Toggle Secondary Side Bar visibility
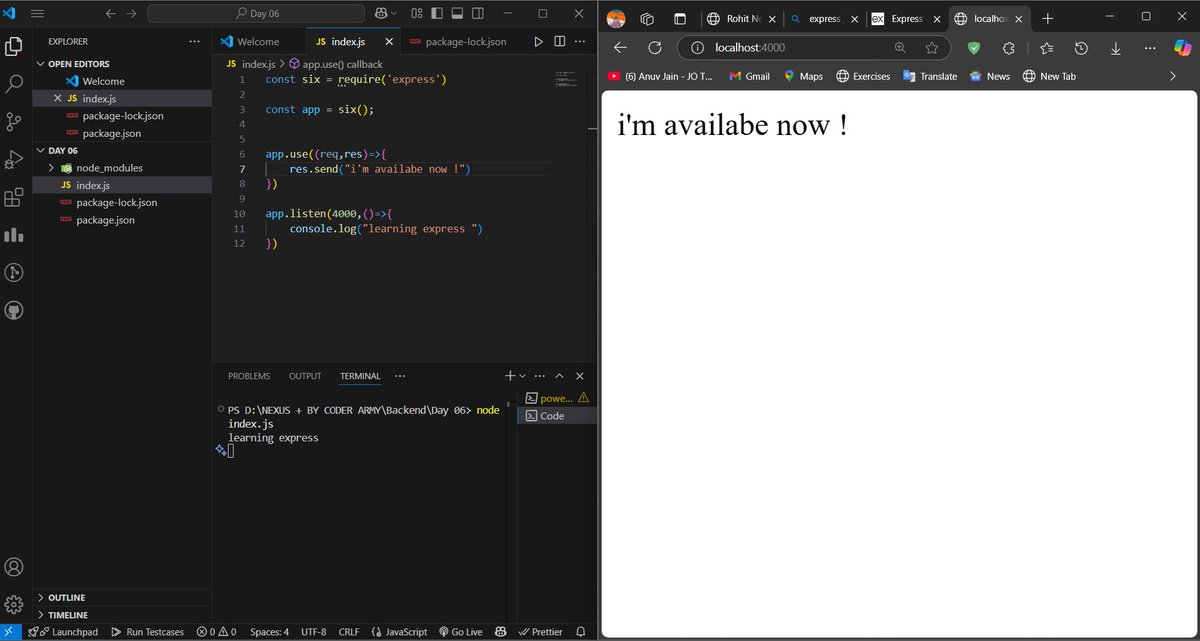The height and width of the screenshot is (641, 1200). pyautogui.click(x=478, y=14)
